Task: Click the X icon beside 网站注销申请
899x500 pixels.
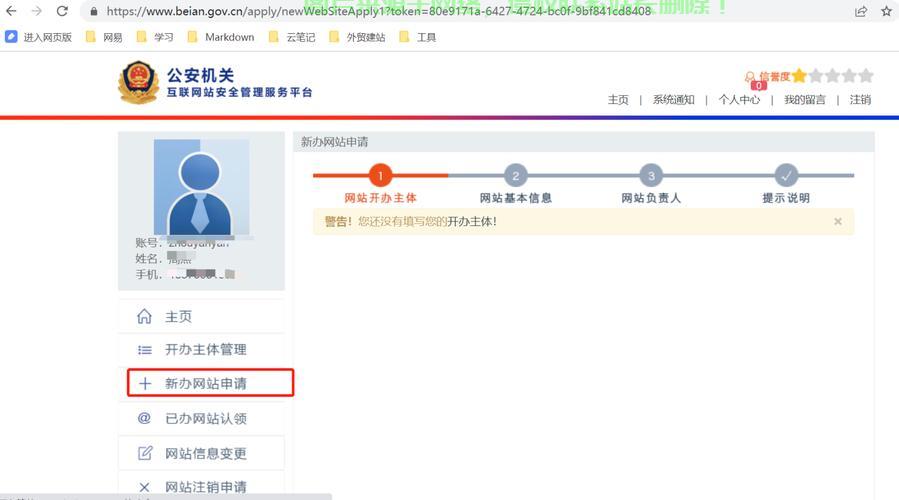Action: 144,487
